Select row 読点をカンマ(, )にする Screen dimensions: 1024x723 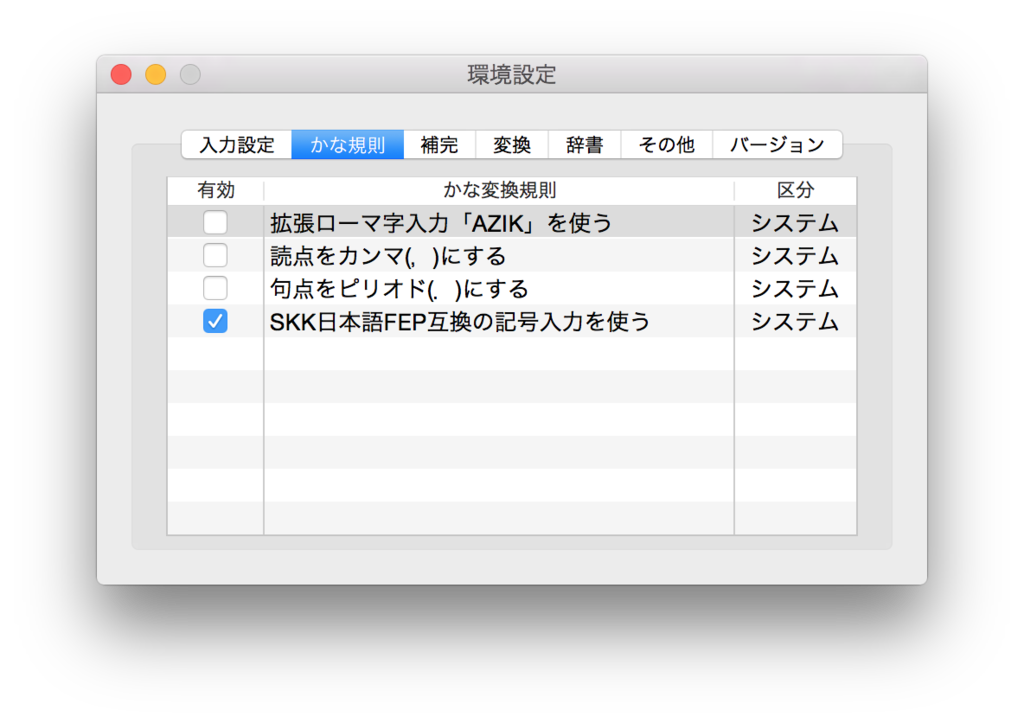coord(512,255)
